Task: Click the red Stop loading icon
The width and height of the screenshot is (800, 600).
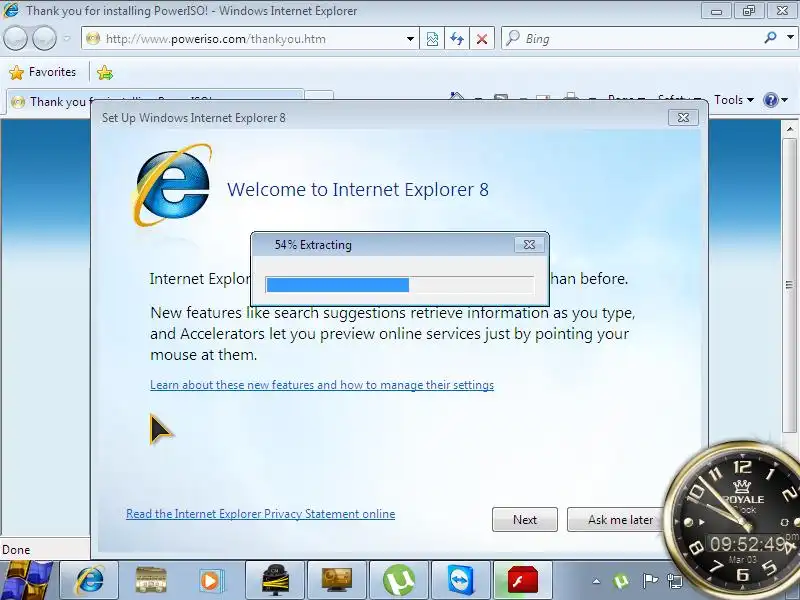Action: pos(482,39)
